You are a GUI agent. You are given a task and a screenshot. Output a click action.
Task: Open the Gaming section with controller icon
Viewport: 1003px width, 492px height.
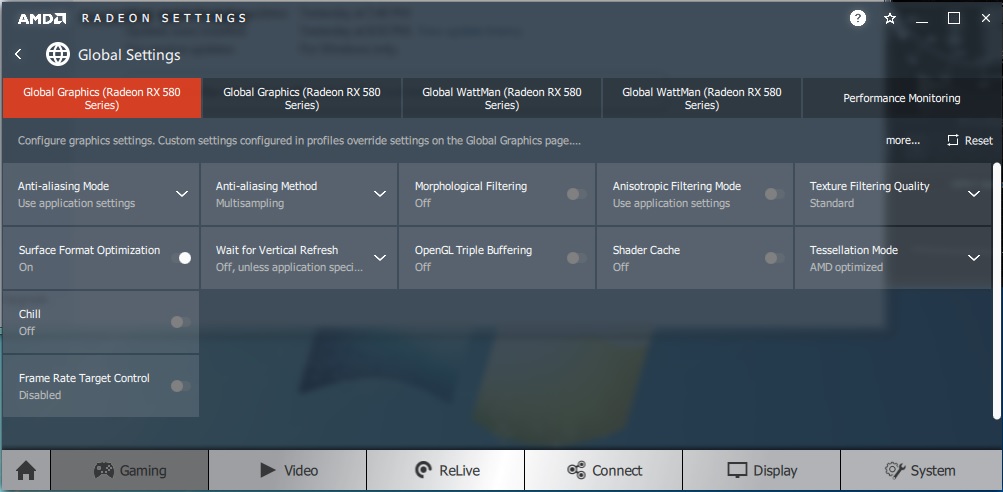(130, 470)
